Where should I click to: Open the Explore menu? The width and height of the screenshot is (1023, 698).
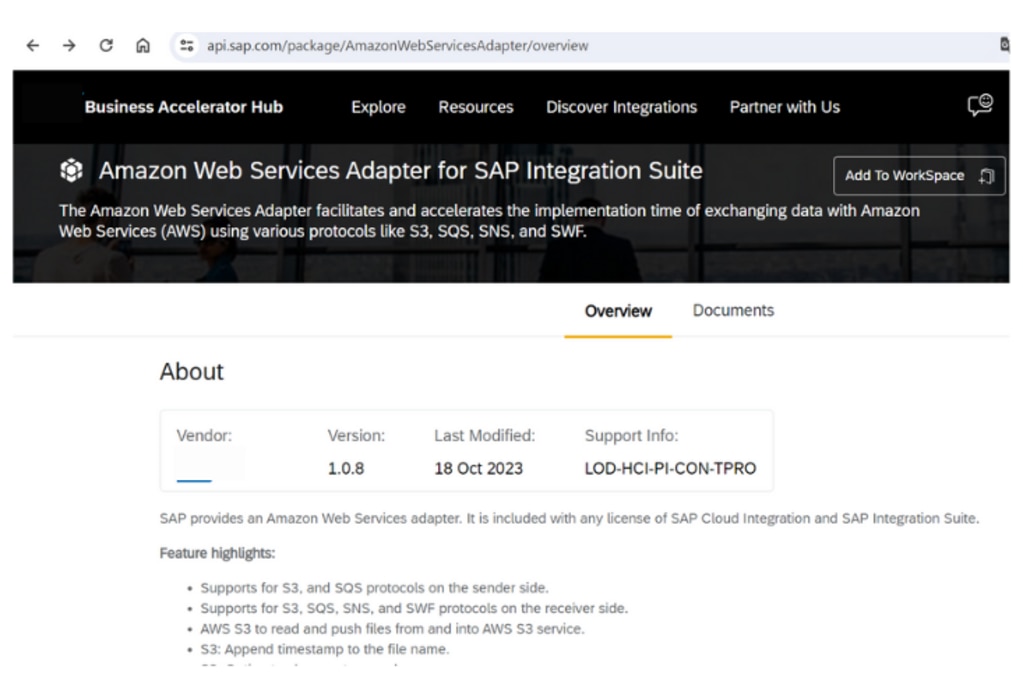coord(378,107)
